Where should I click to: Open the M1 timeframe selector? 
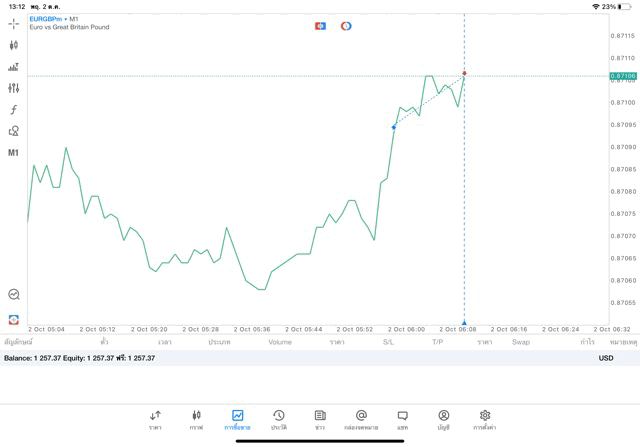pos(13,153)
